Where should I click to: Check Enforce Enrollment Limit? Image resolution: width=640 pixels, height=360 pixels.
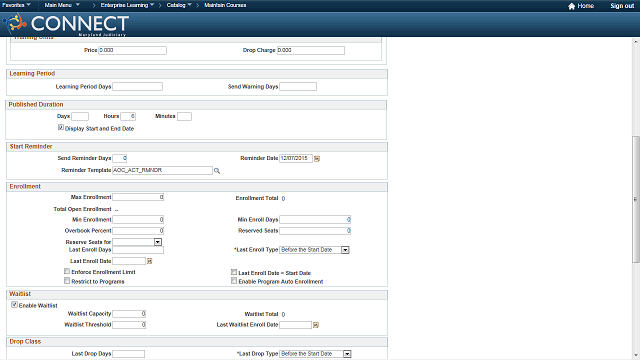(67, 271)
